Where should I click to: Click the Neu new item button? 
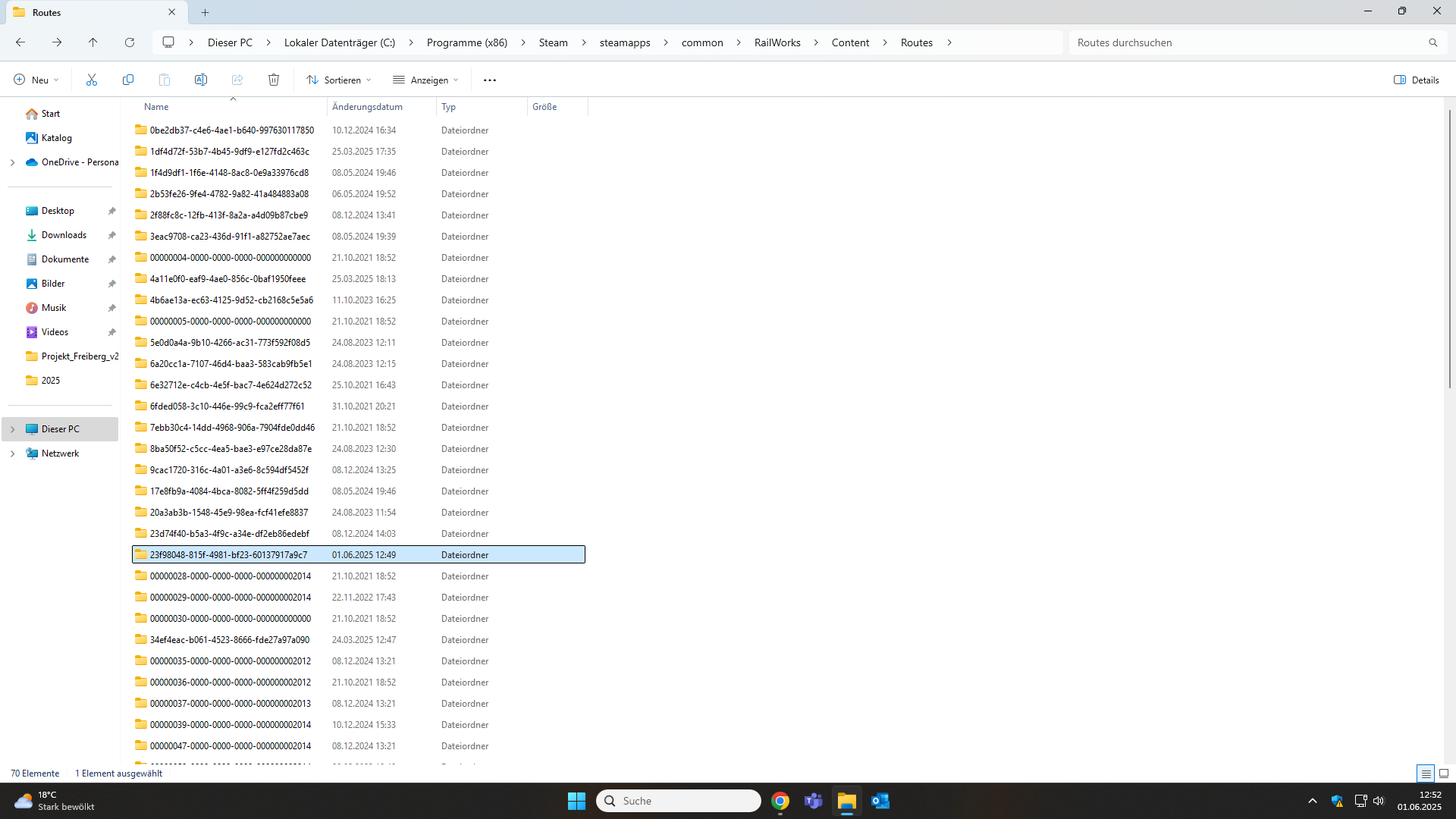[36, 80]
